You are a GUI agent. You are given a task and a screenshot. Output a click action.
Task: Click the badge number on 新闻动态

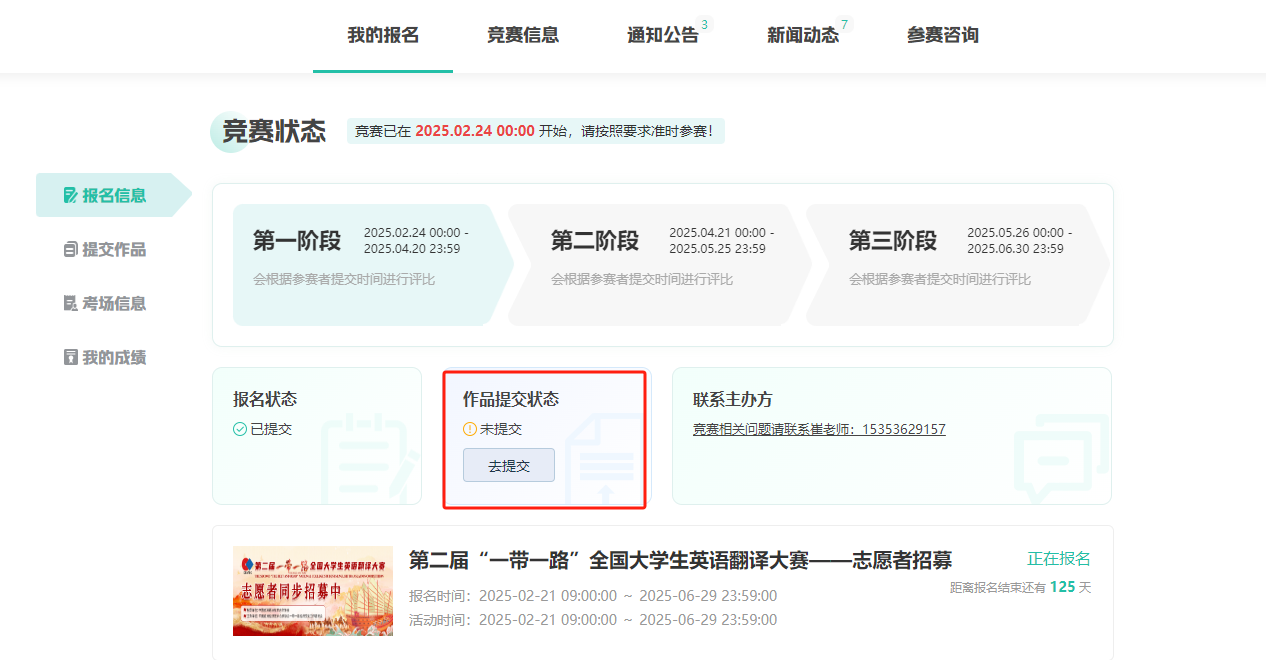[x=844, y=25]
